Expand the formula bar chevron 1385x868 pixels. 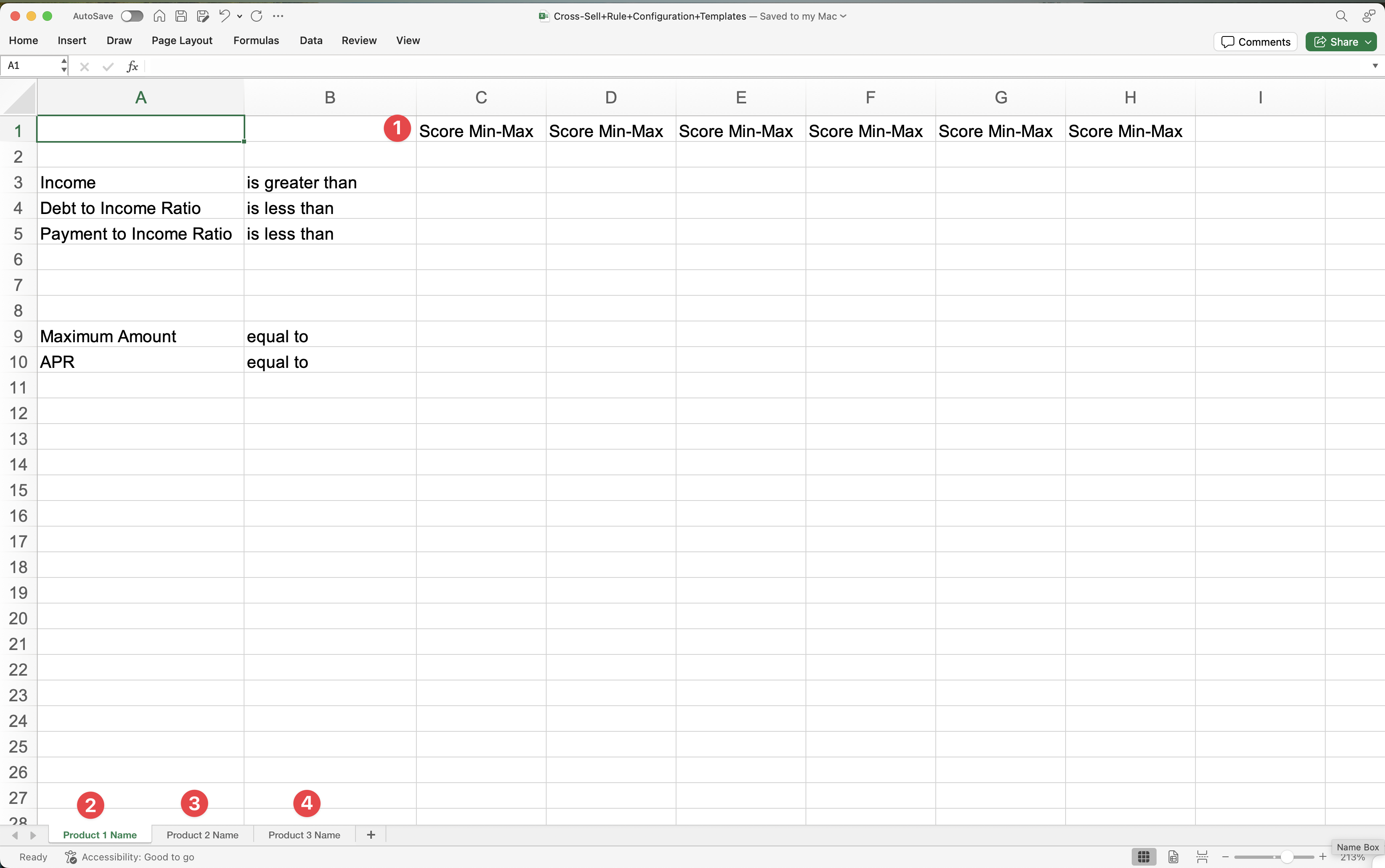click(x=1375, y=66)
